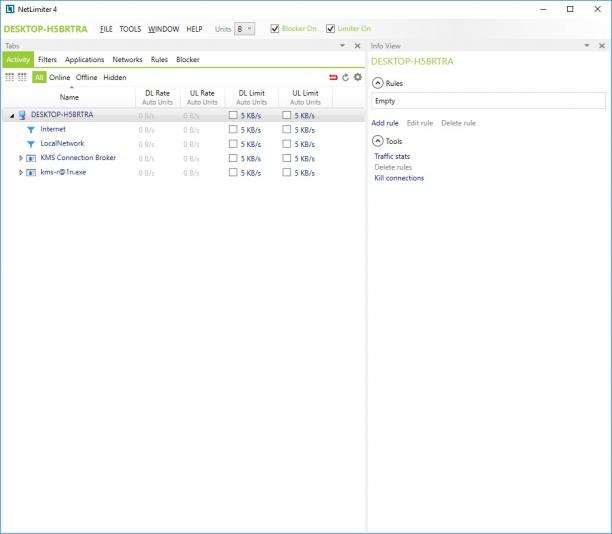
Task: Open the TOOLS menu
Action: coord(130,29)
